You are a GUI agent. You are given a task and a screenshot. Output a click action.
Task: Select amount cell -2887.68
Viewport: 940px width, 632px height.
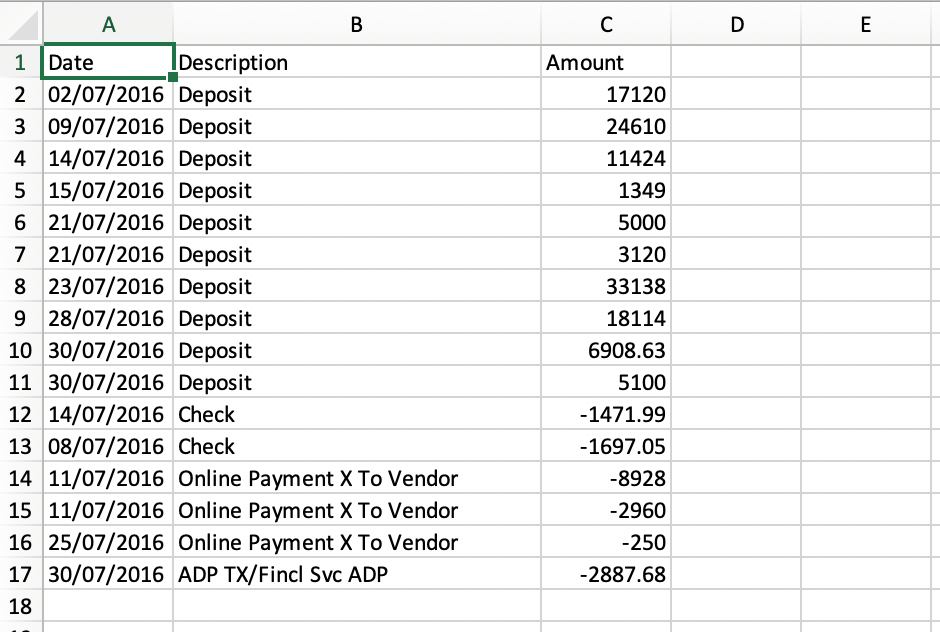coord(606,574)
